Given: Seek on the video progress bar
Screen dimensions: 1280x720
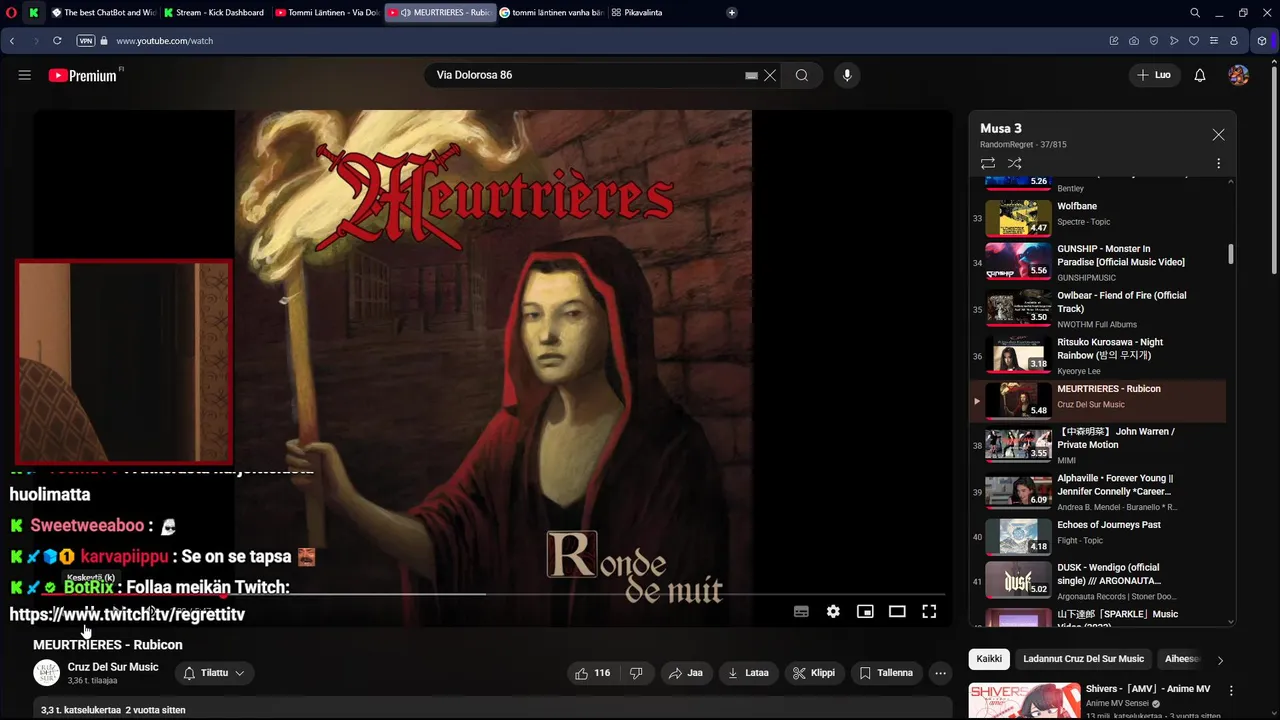Looking at the screenshot, I should click(493, 594).
